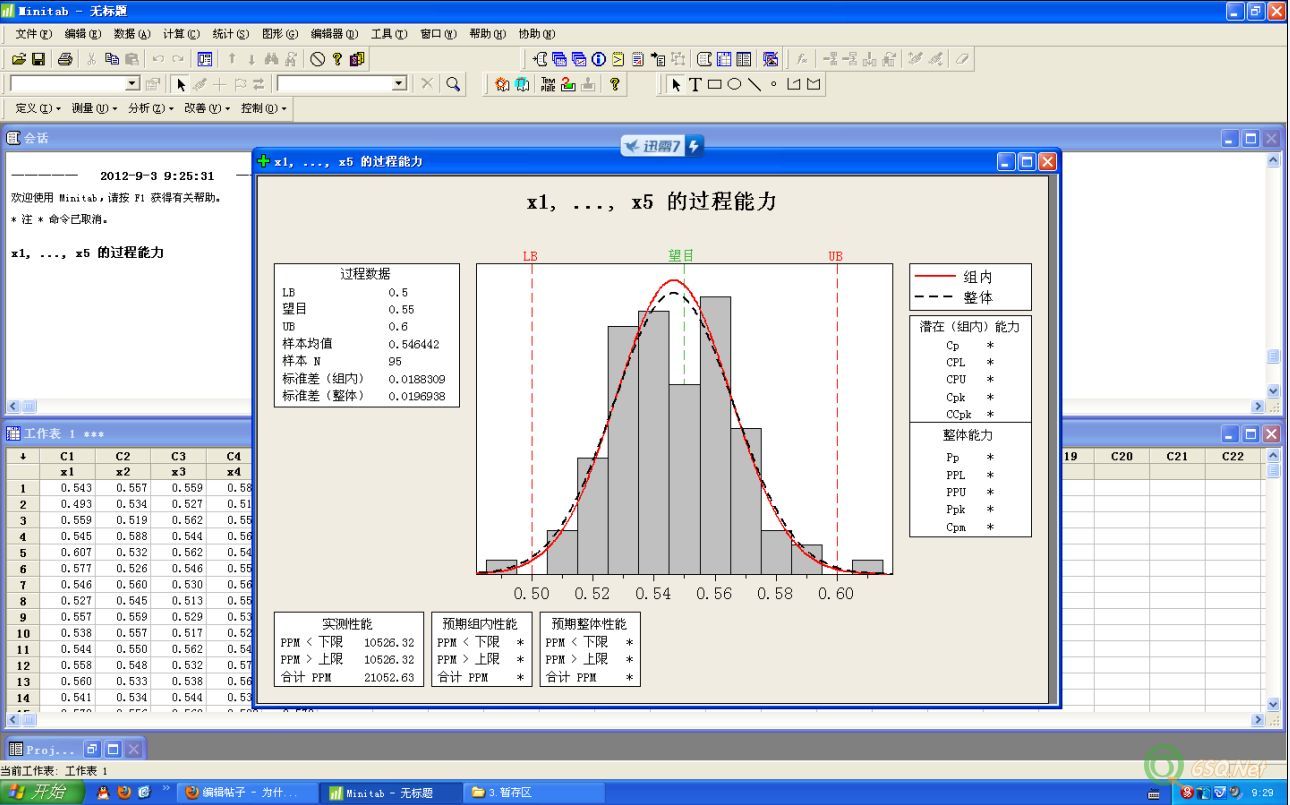1290x805 pixels.
Task: Click the graph title x1,...,x5 的过程能力
Action: coord(651,202)
